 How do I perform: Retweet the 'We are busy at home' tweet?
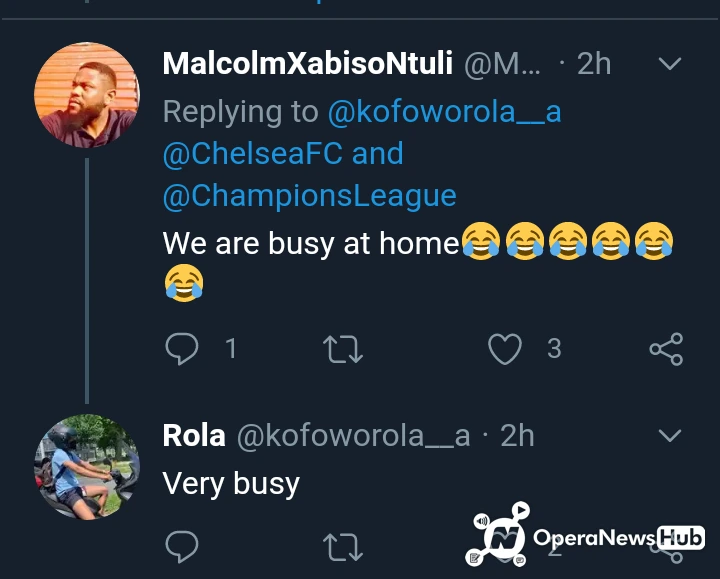point(342,348)
